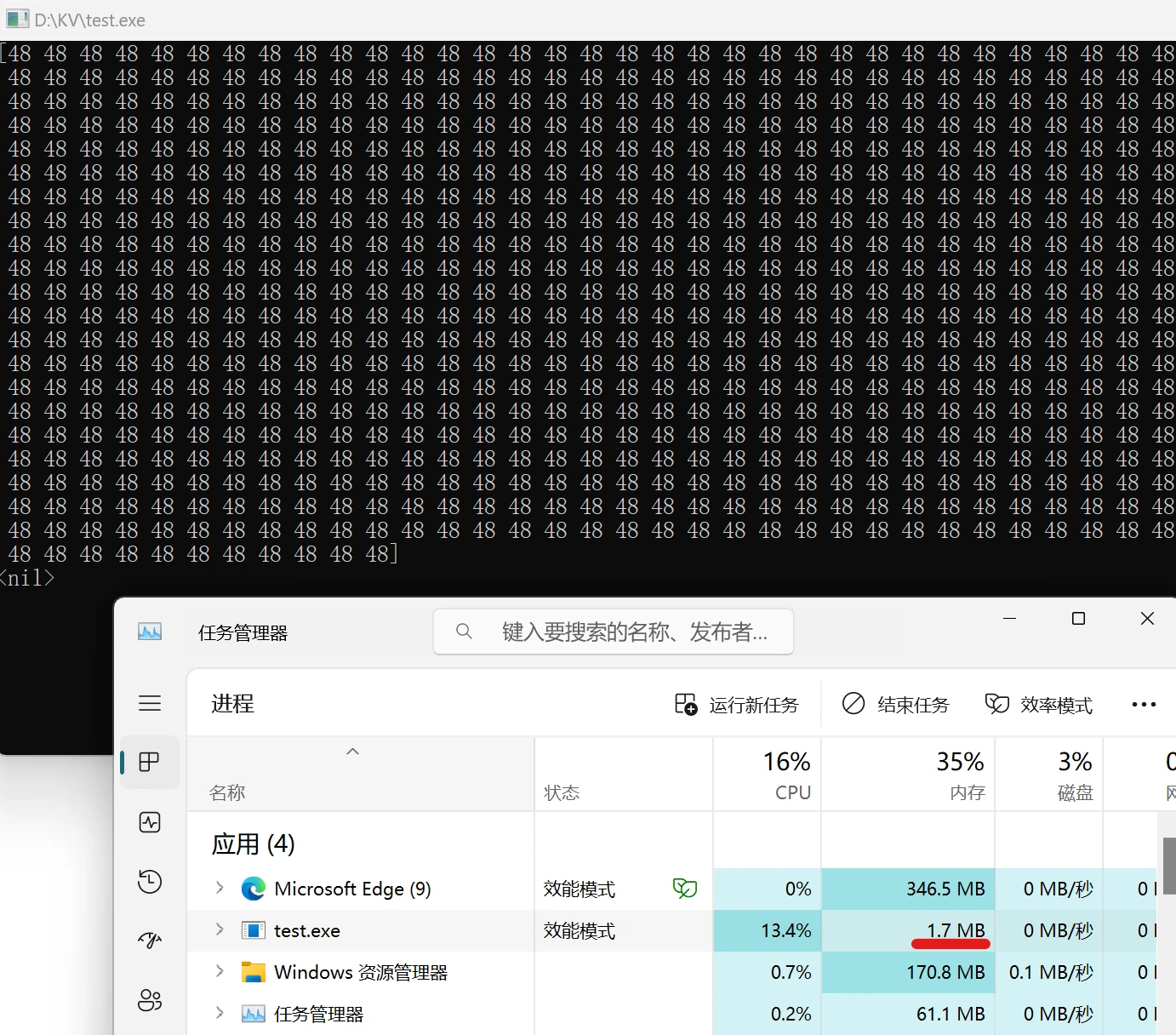Select the 应用 (4) group header

pos(253,843)
